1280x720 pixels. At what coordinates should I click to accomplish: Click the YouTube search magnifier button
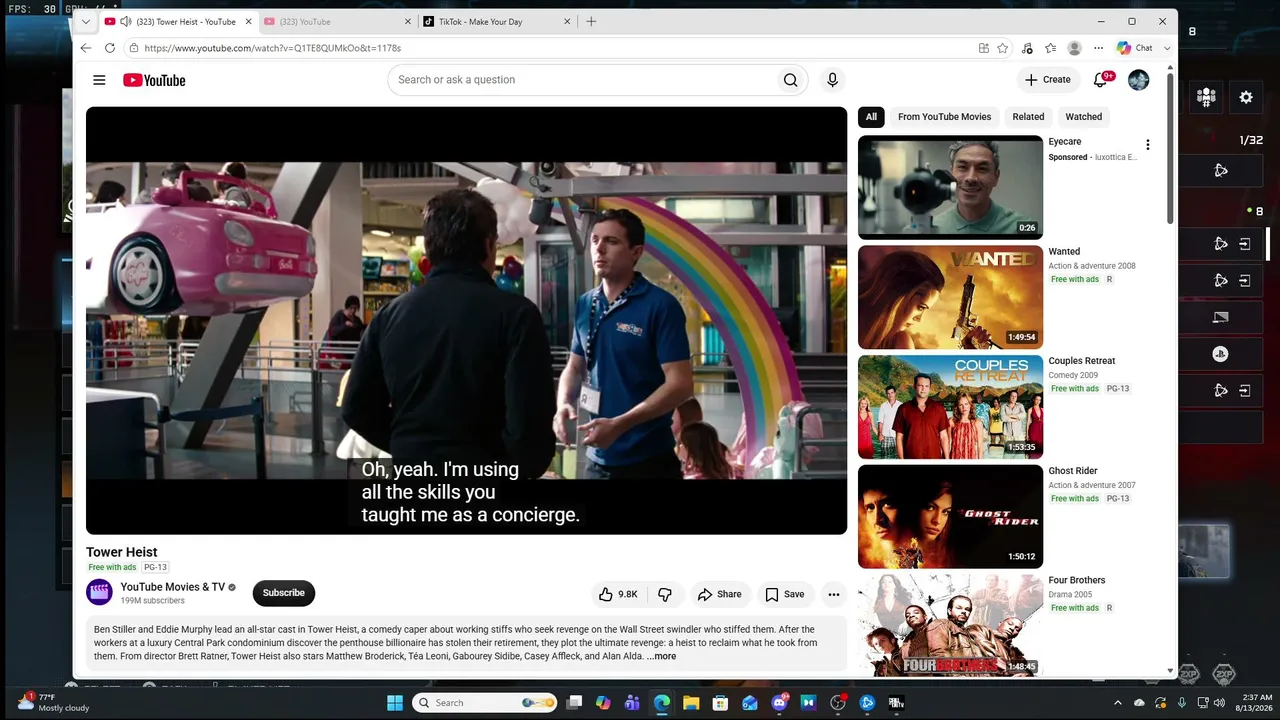tap(790, 80)
